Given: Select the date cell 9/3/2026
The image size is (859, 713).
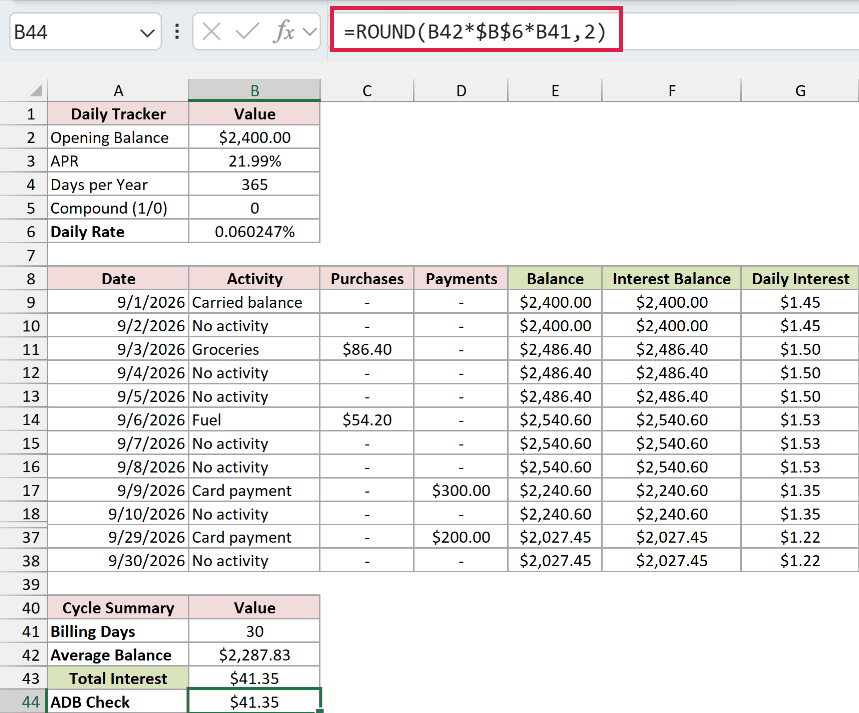Looking at the screenshot, I should (118, 350).
